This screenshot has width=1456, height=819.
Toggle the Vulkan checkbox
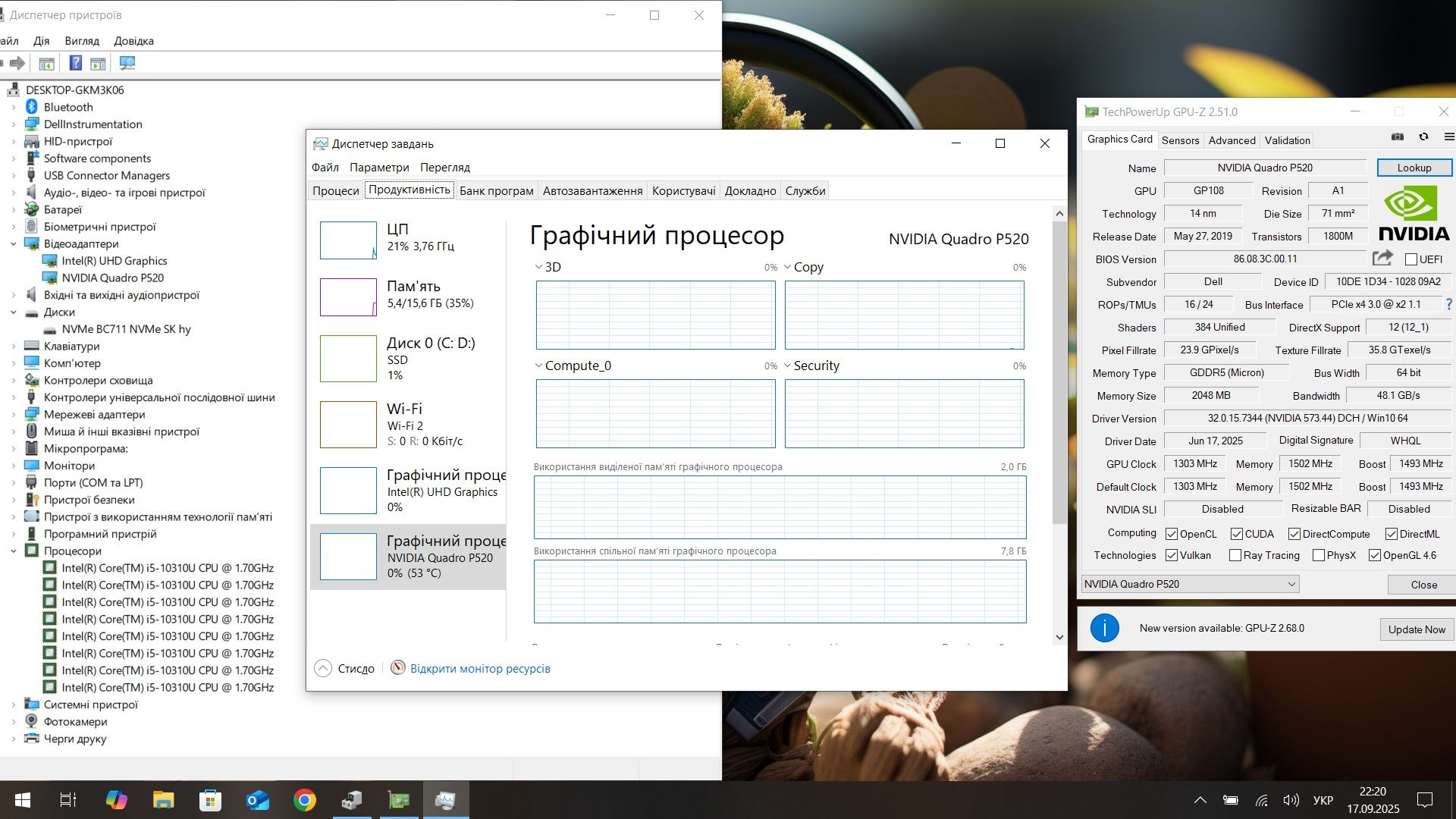(x=1172, y=555)
